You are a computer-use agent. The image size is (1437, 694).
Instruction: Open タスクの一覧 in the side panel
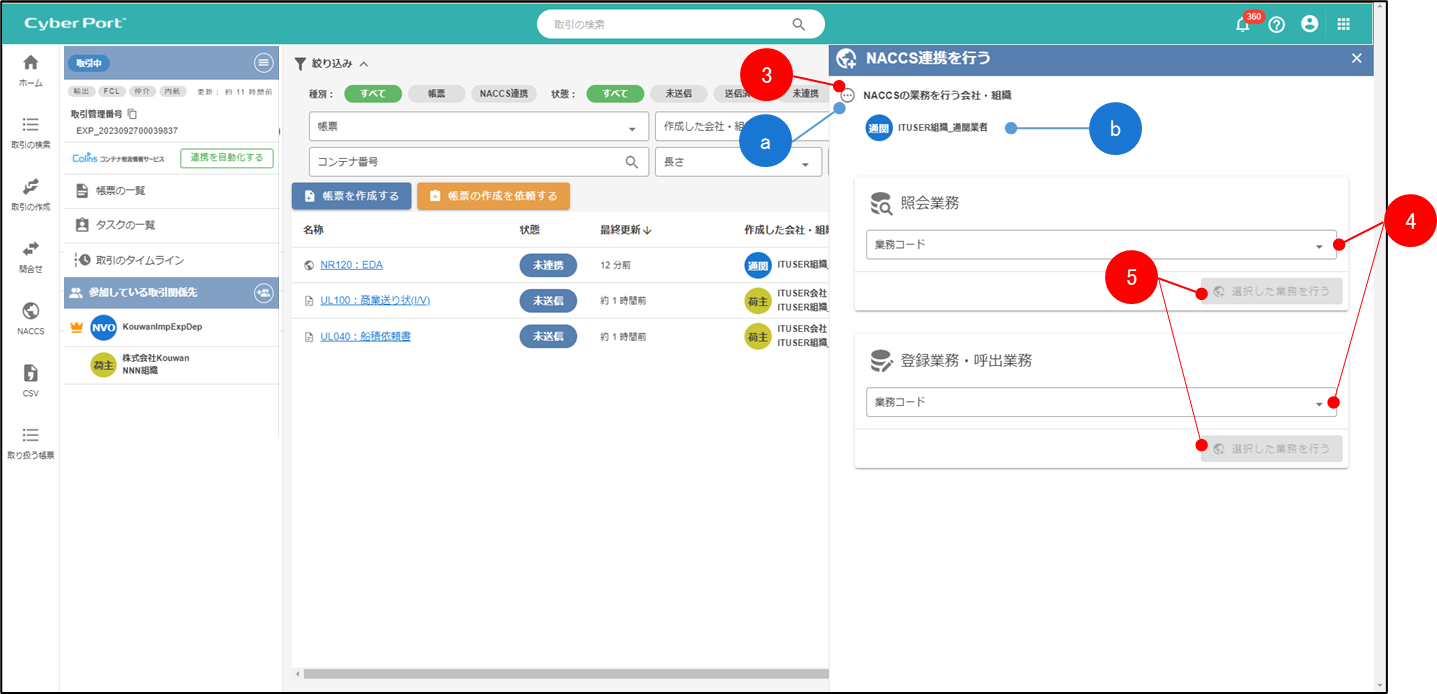coord(124,225)
